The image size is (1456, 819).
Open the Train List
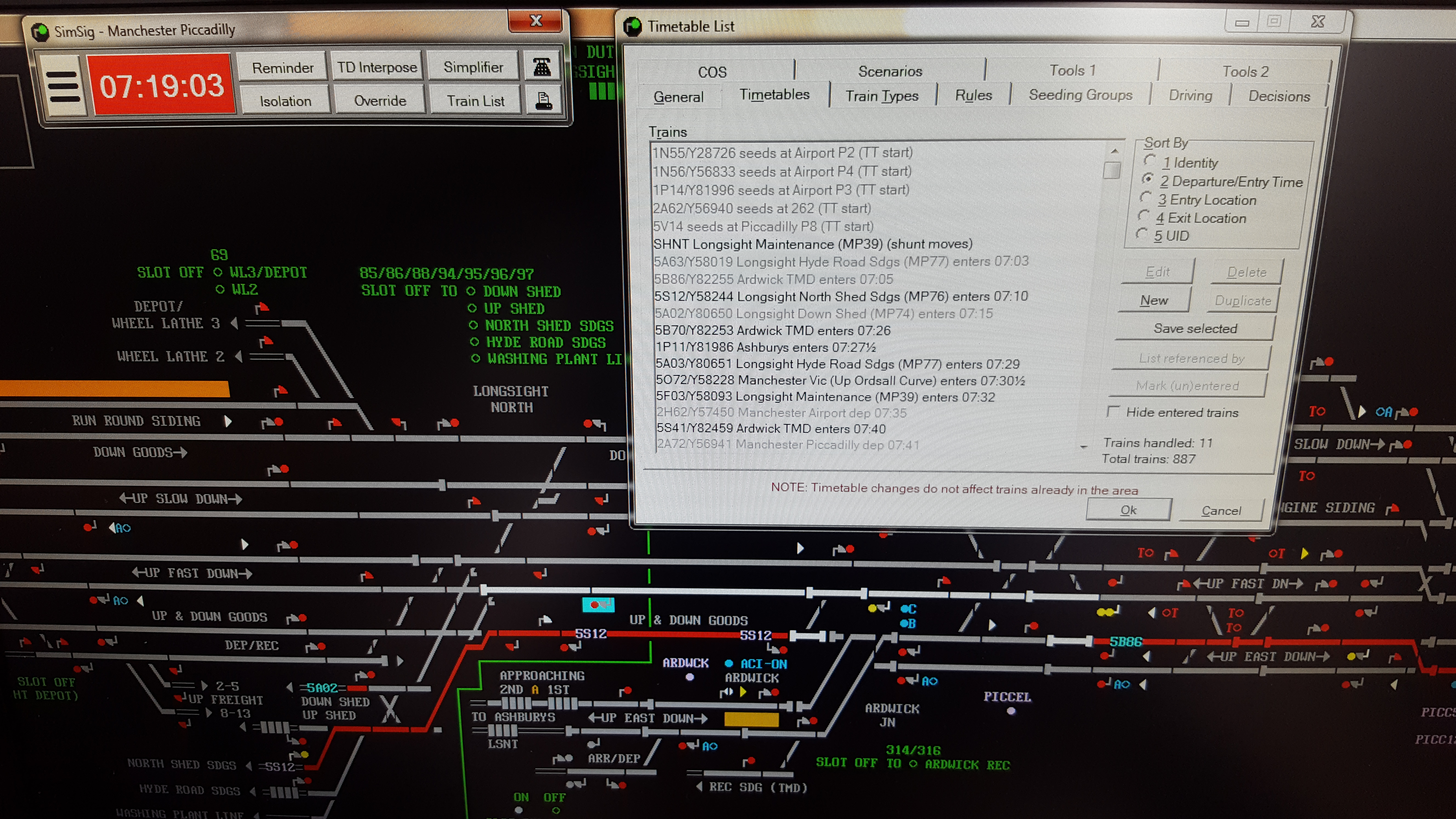coord(475,101)
